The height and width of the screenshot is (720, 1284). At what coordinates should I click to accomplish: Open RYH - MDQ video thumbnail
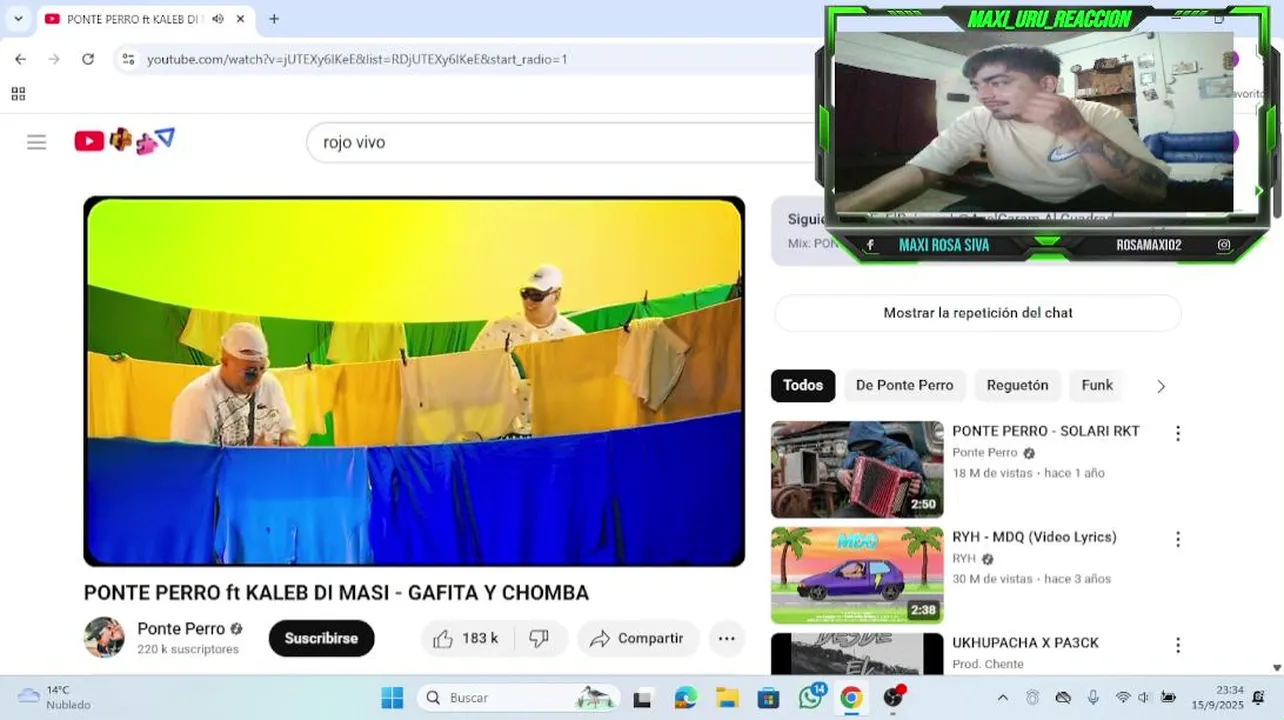857,575
